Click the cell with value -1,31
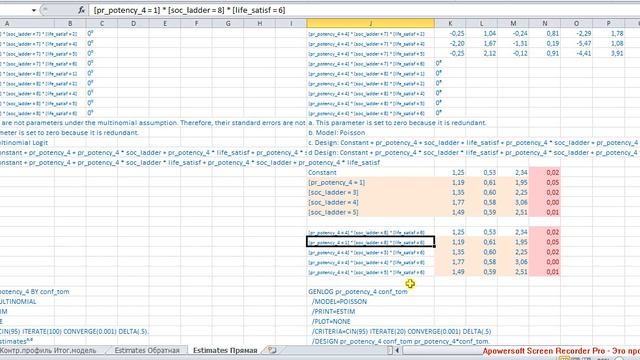Screen dimensions: 640x360 click(513, 43)
